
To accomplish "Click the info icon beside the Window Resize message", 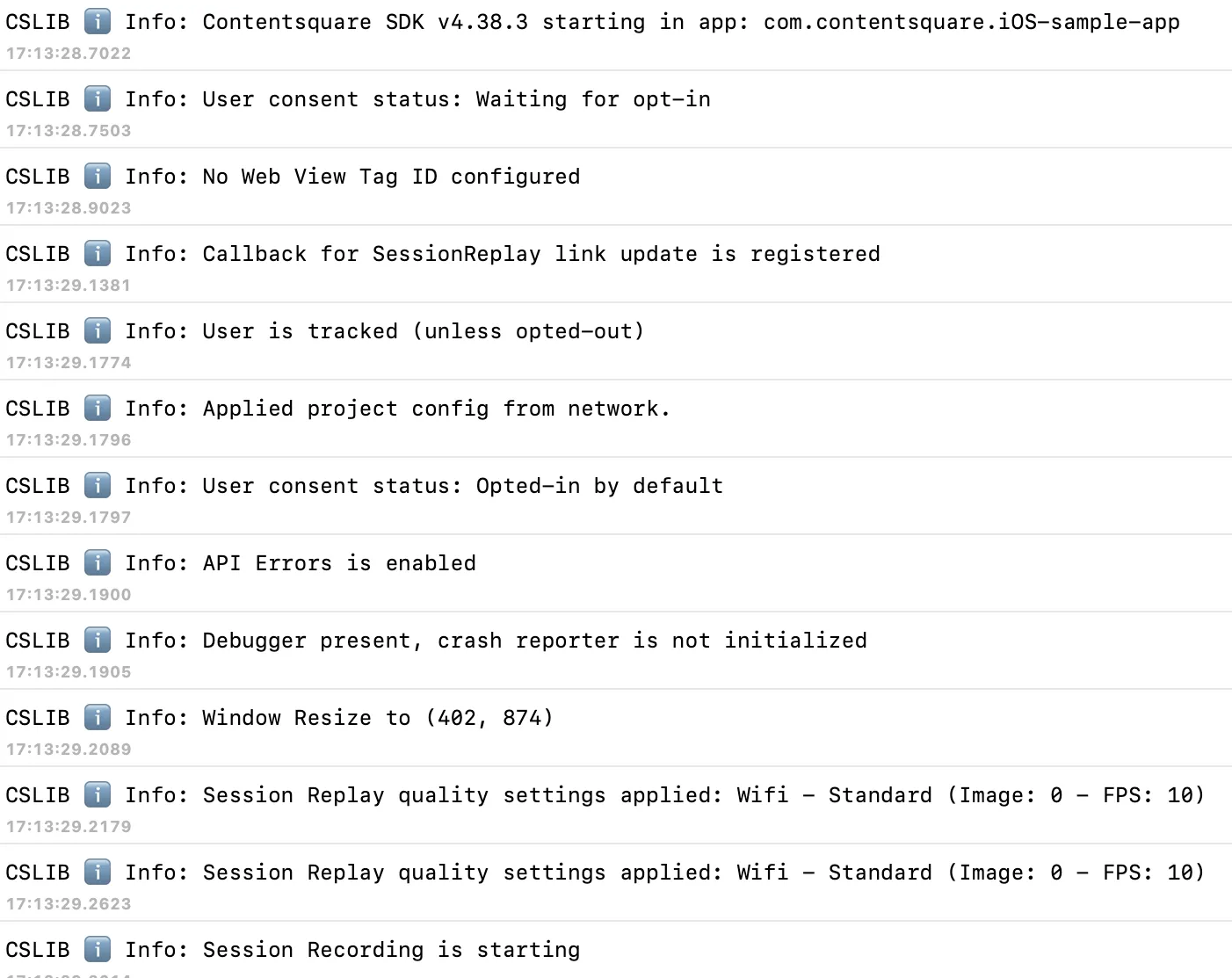I will point(98,717).
